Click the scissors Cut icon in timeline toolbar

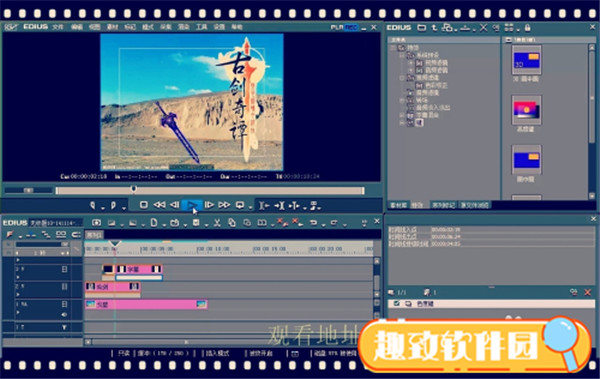point(217,222)
